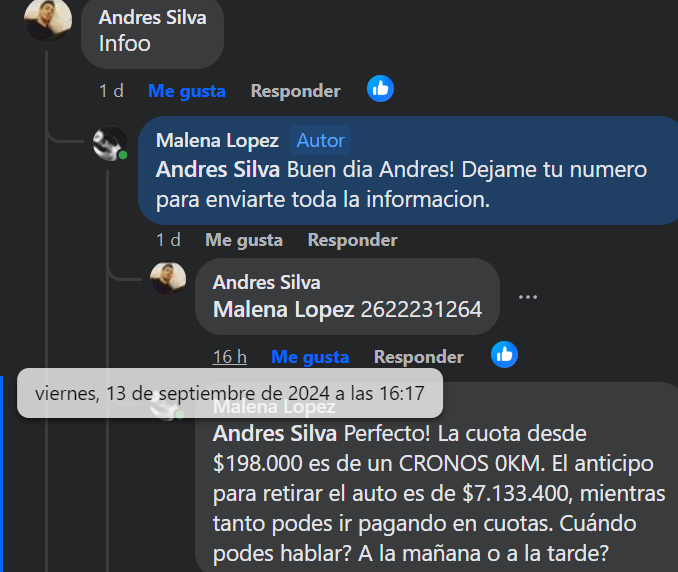The image size is (678, 572).
Task: Click the Autor badge next to Malena Lopez
Action: pyautogui.click(x=320, y=141)
